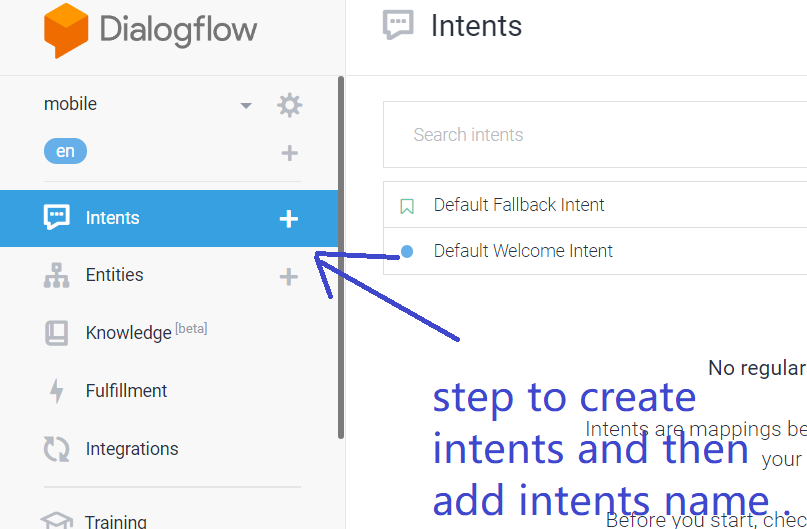807x529 pixels.
Task: Click blue dot beside Default Welcome Intent
Action: click(x=407, y=252)
